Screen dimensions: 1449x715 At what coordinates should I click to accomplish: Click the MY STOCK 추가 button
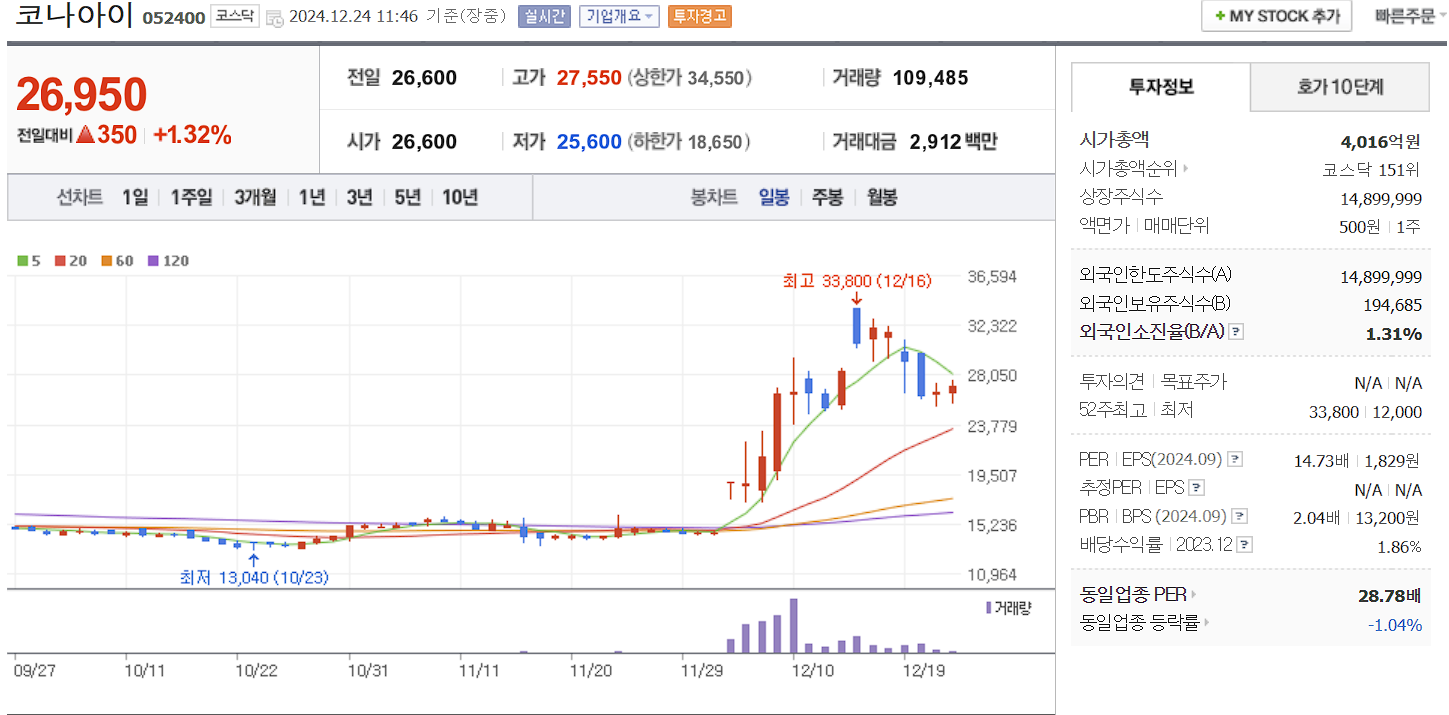pyautogui.click(x=1276, y=16)
